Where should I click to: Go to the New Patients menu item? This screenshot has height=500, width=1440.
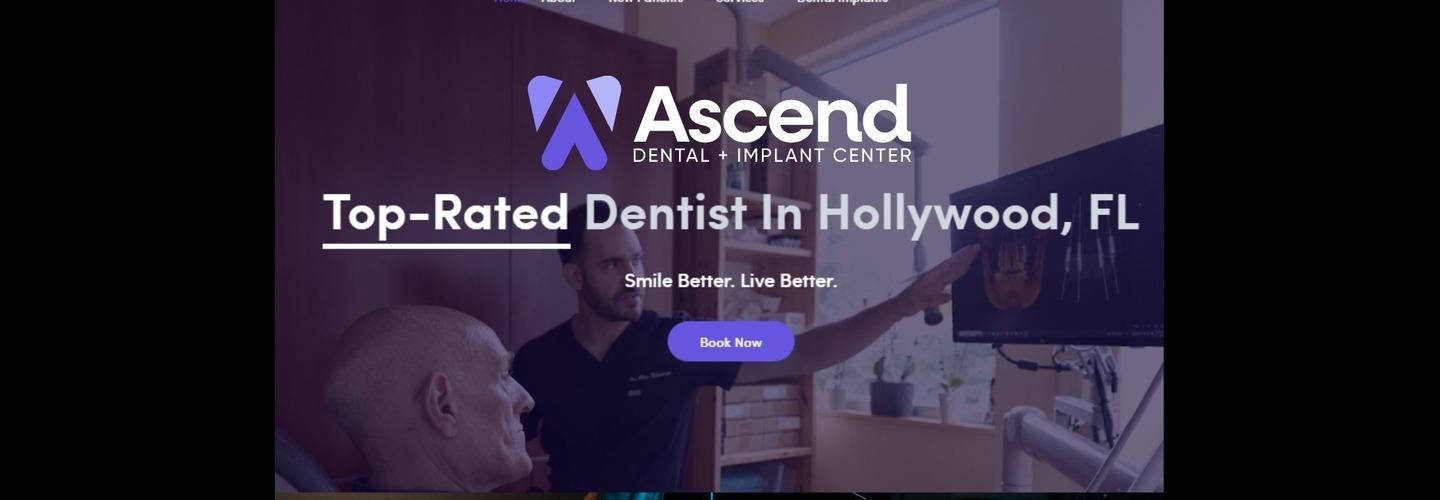point(646,2)
